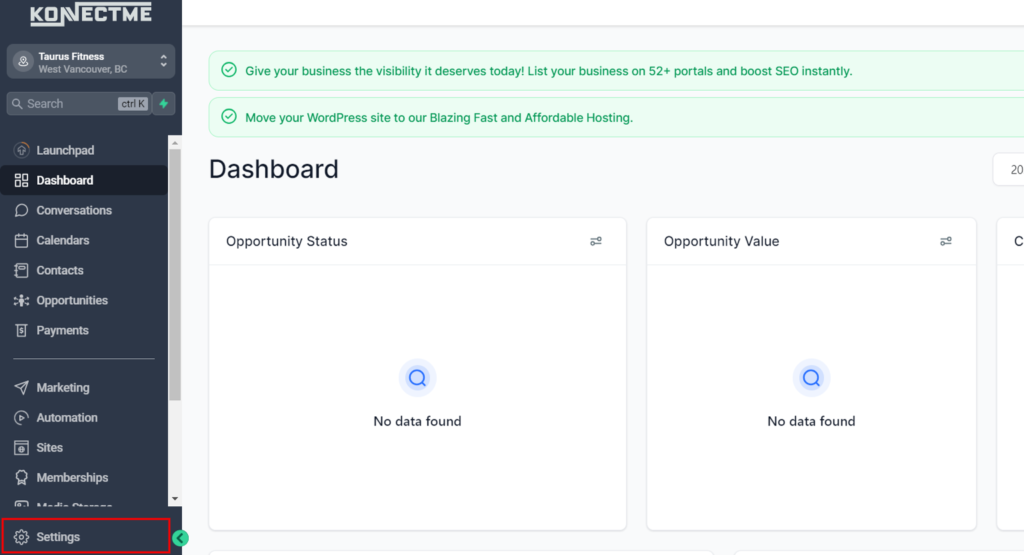The height and width of the screenshot is (555, 1024).
Task: Open the Contacts menu item
Action: pyautogui.click(x=60, y=270)
